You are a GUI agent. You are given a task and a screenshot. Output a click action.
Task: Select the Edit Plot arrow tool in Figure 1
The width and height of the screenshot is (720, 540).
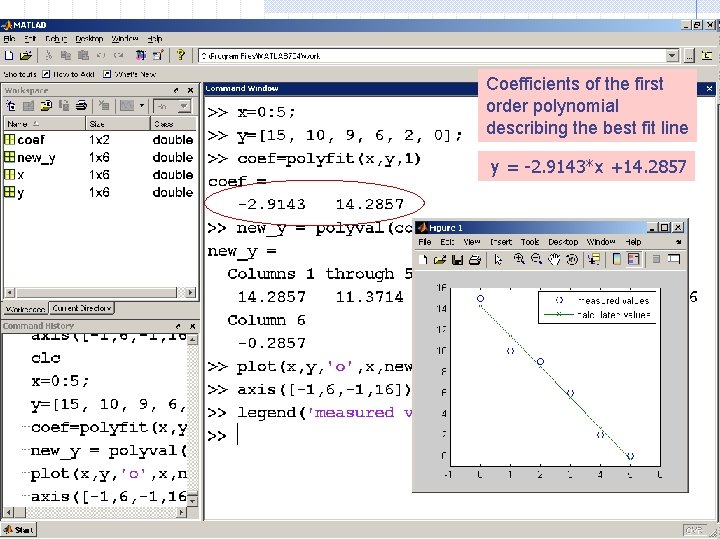point(498,259)
